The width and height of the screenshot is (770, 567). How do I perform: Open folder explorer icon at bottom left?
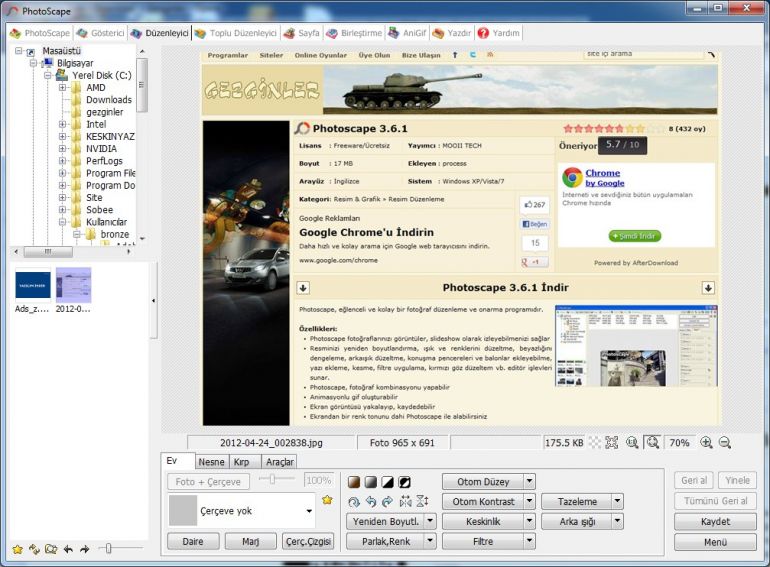pos(51,549)
